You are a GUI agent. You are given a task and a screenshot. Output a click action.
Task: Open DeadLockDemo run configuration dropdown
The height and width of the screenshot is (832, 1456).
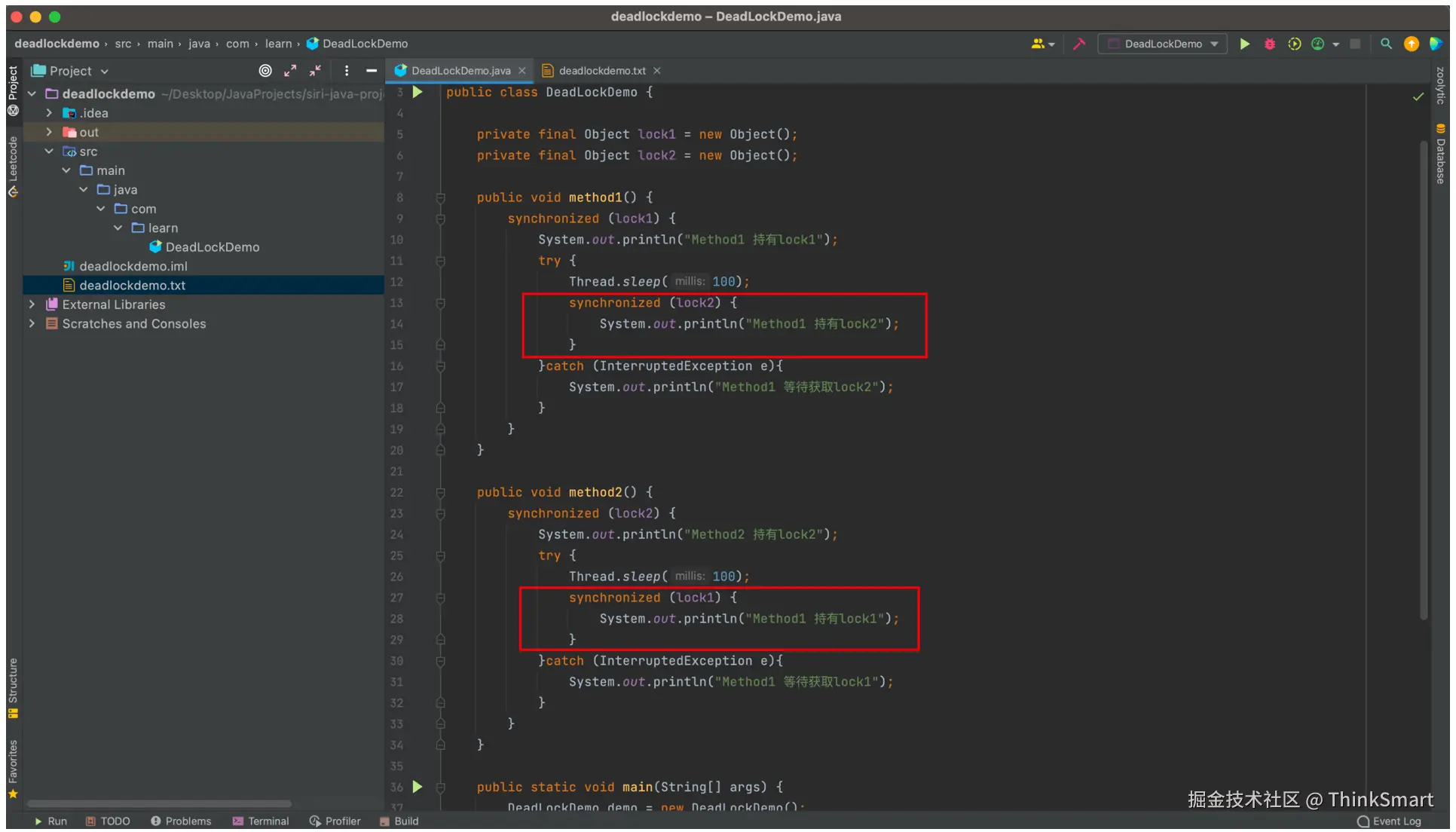pos(1163,44)
